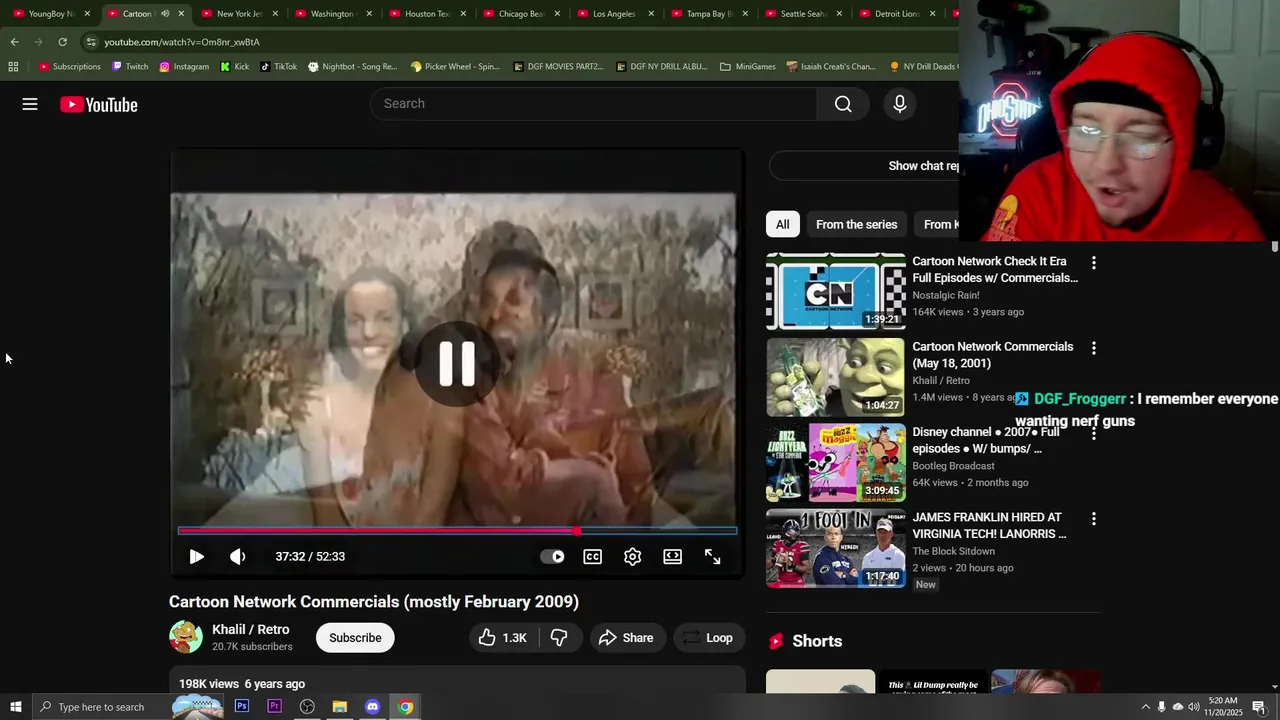Open the Chrome apps grid in bookmarks bar
The height and width of the screenshot is (720, 1280).
click(13, 67)
